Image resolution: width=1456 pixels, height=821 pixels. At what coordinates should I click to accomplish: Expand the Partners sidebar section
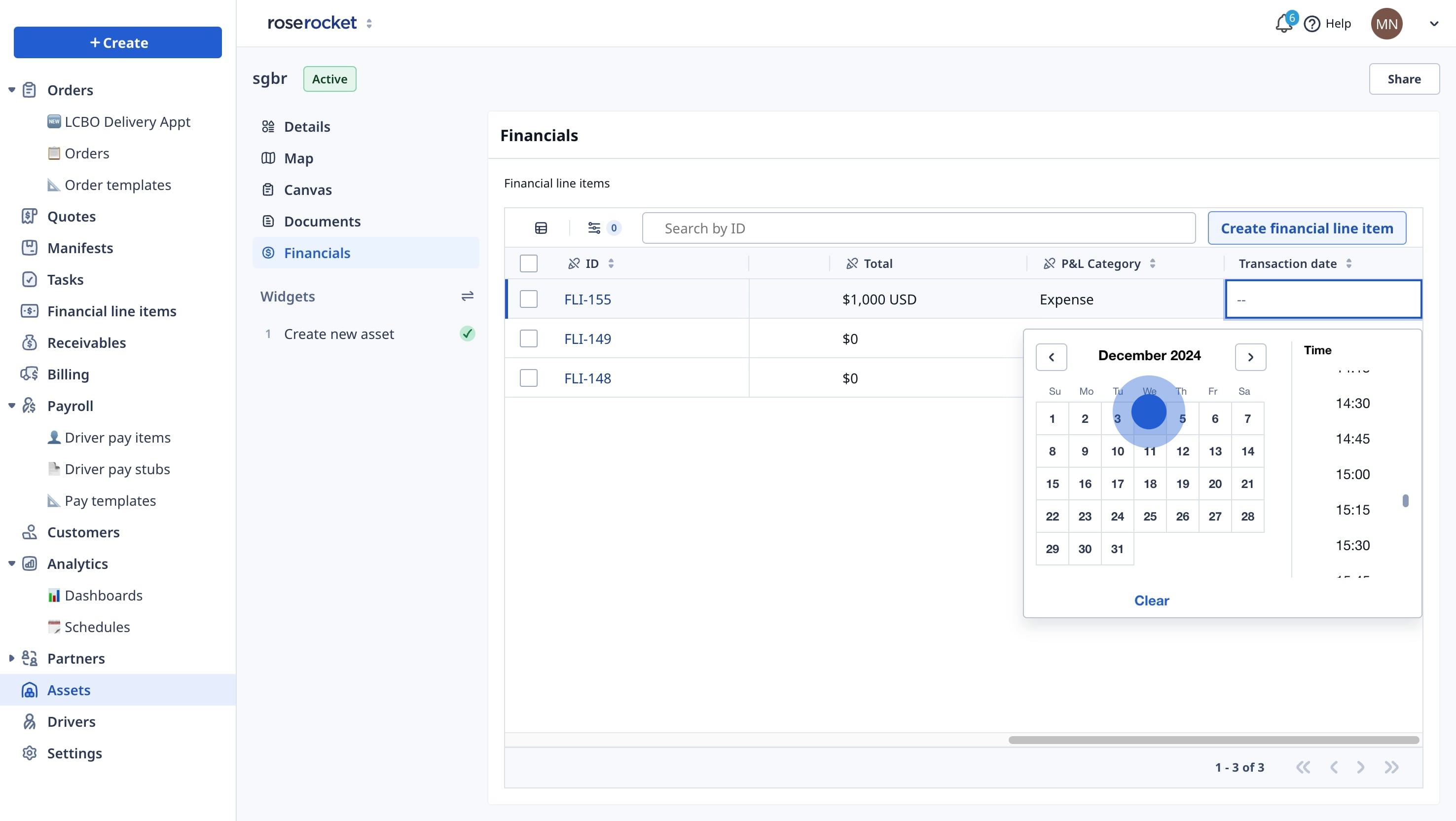coord(11,658)
